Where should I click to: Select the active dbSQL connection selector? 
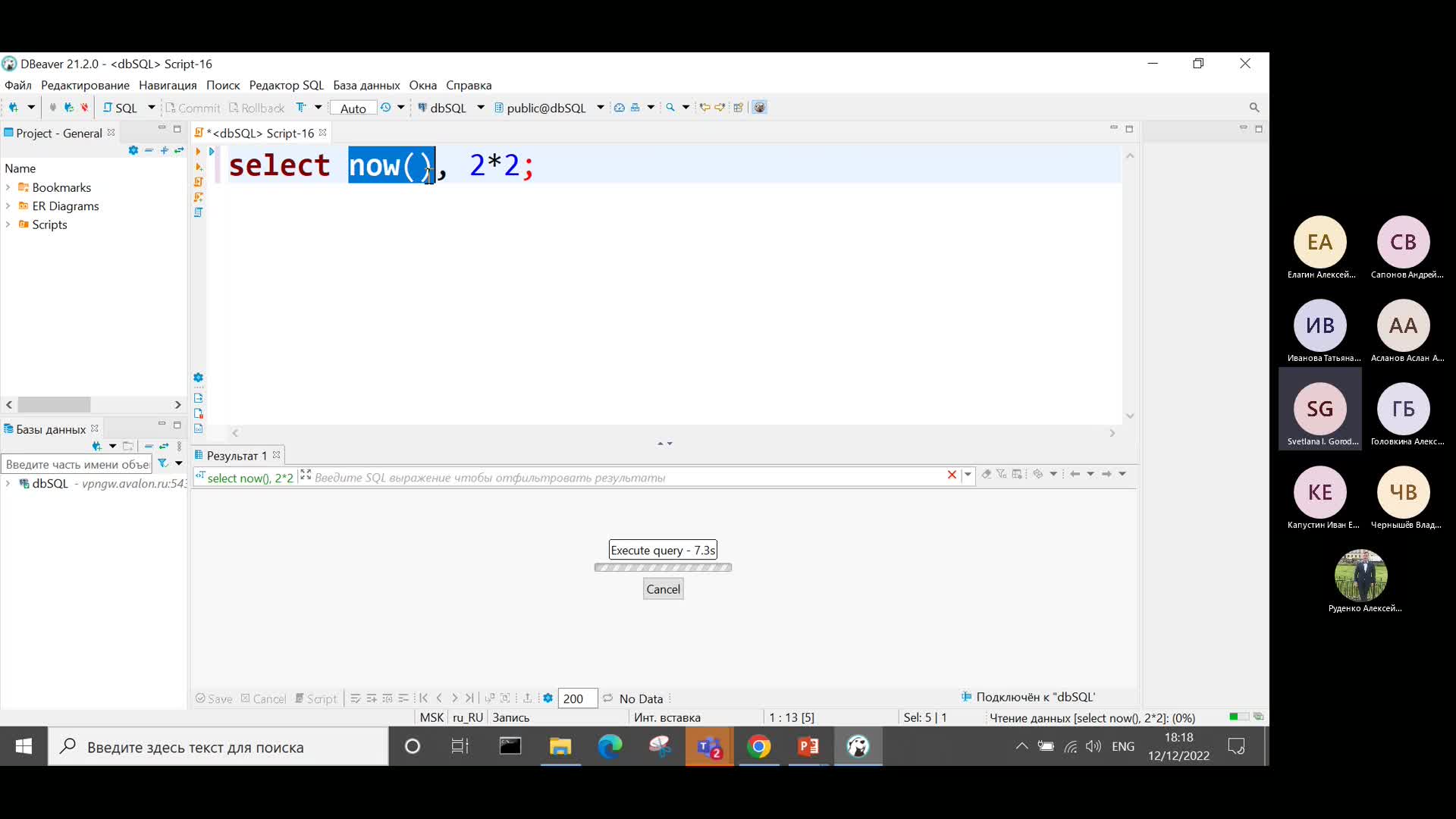click(x=442, y=108)
